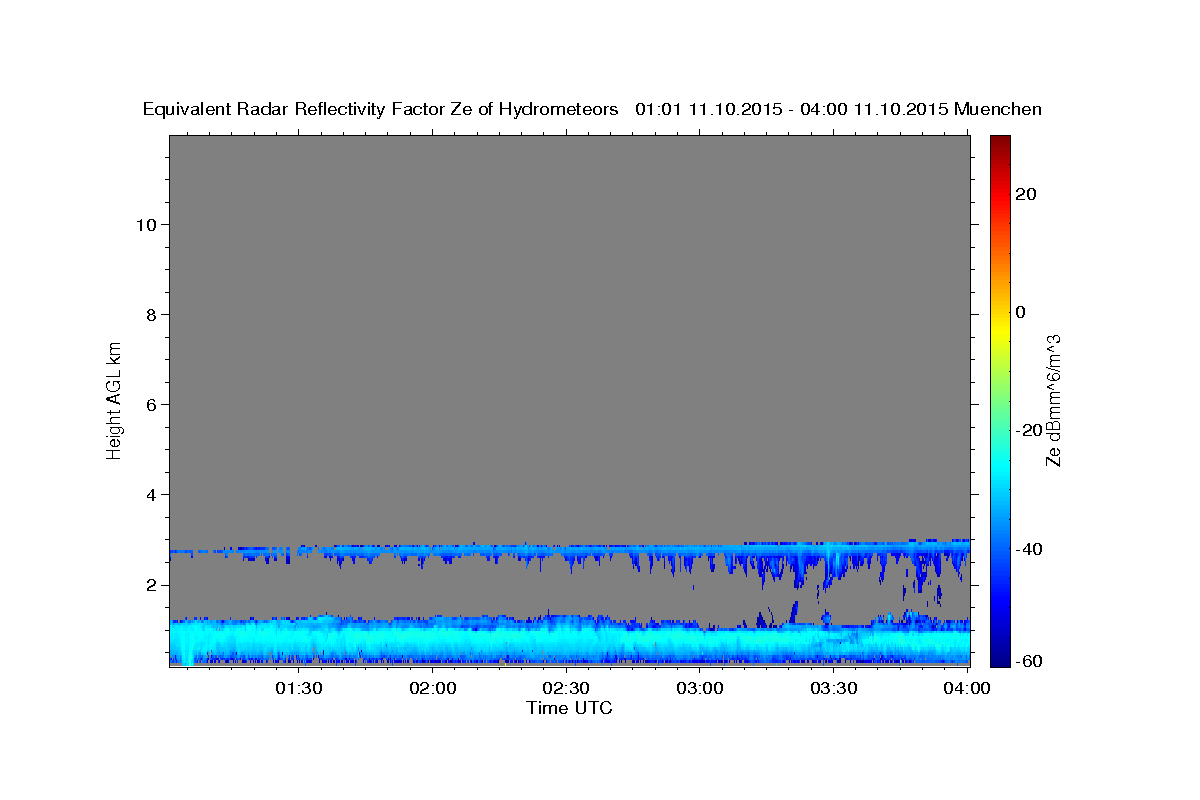Click the 03:30 time tick label
Image resolution: width=1200 pixels, height=800 pixels.
[833, 688]
